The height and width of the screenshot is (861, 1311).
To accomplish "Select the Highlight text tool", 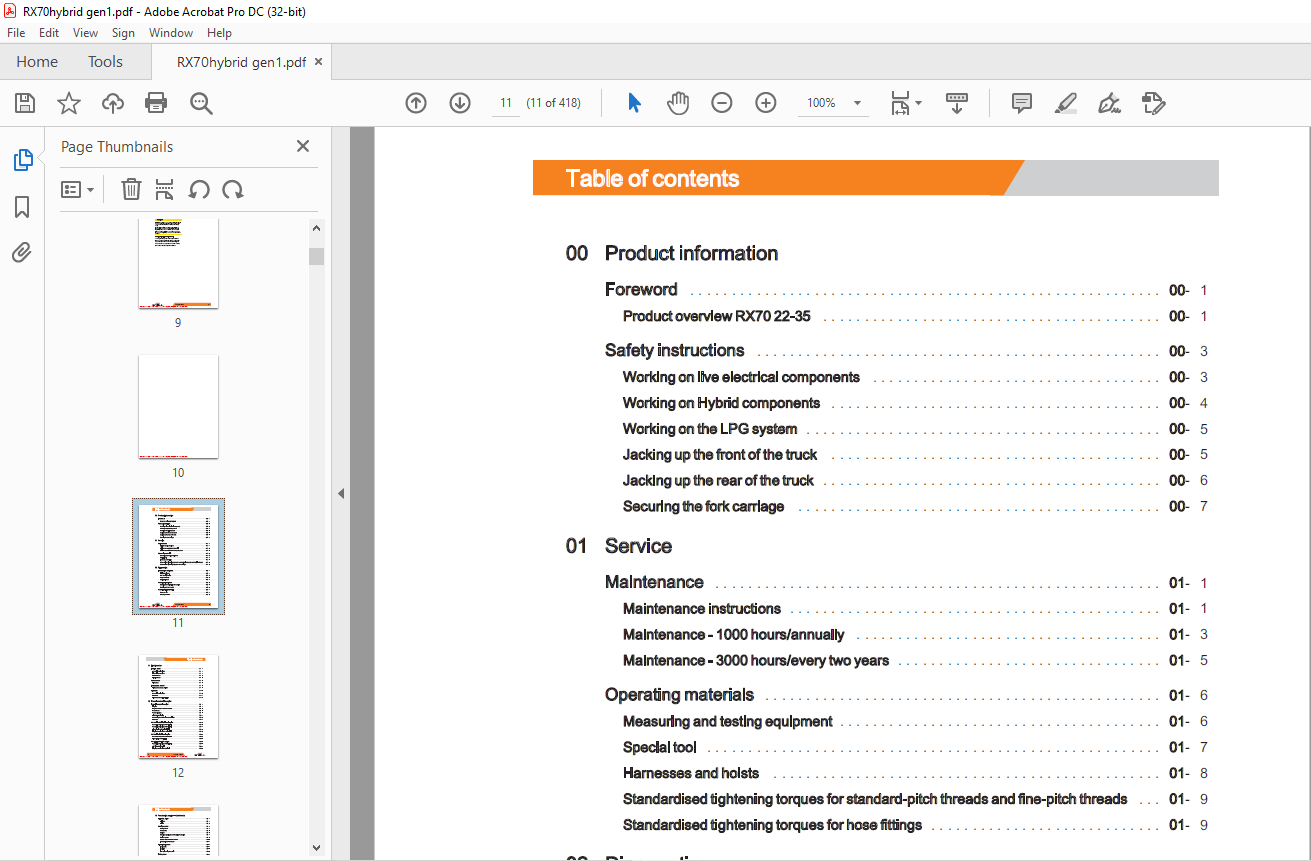I will (x=1065, y=103).
